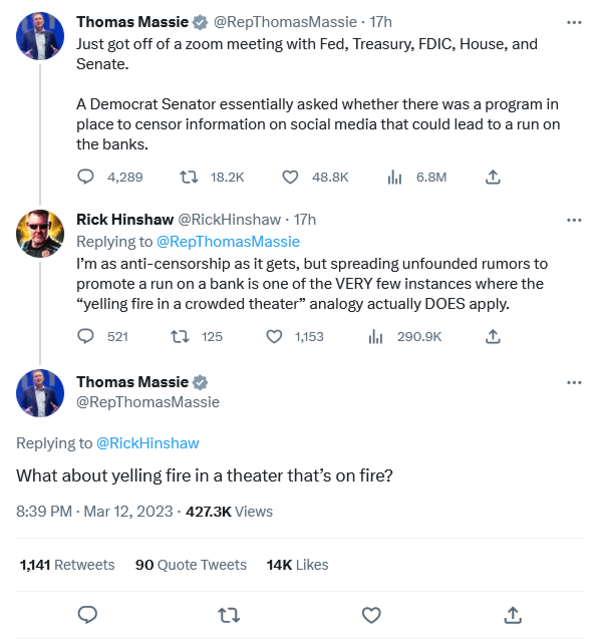Reply to Thomas Massie's first tweet
The height and width of the screenshot is (639, 600).
coord(86,177)
